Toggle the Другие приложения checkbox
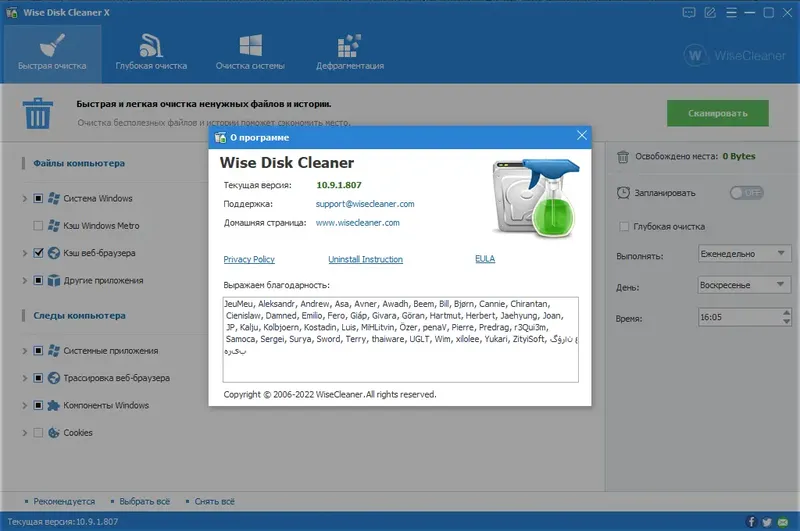Screen dimensions: 800x531 pyautogui.click(x=38, y=281)
